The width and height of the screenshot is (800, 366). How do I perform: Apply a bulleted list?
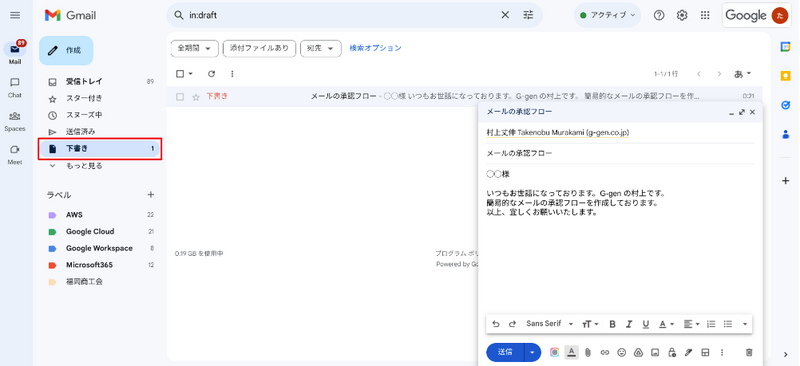(728, 324)
